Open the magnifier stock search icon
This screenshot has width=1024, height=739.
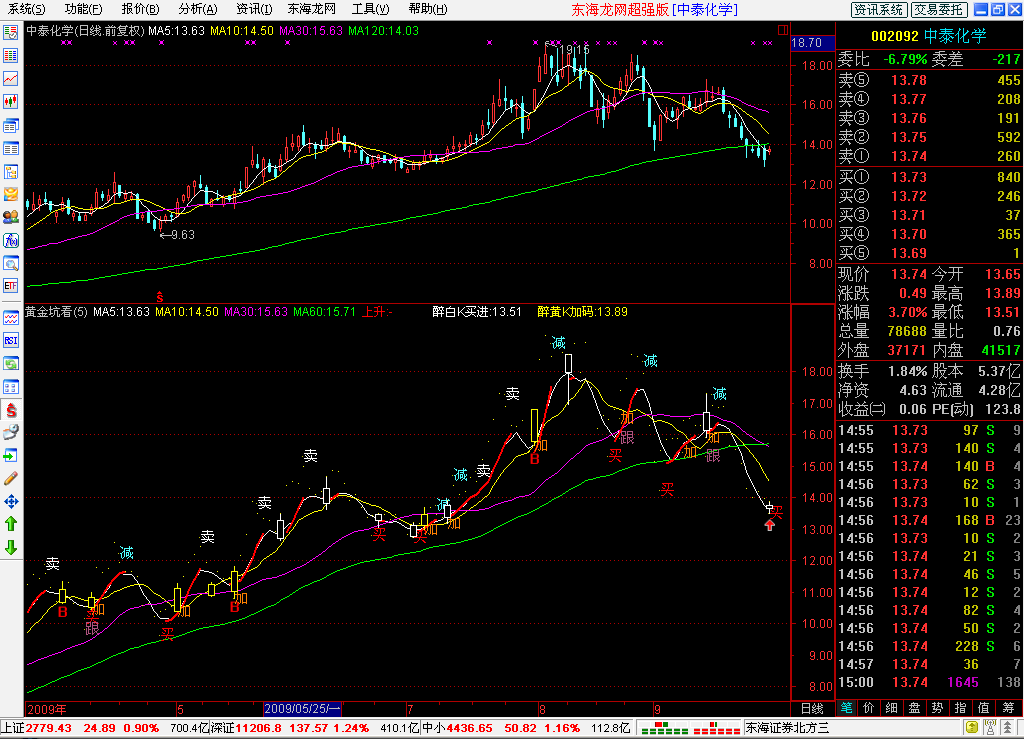click(x=10, y=264)
